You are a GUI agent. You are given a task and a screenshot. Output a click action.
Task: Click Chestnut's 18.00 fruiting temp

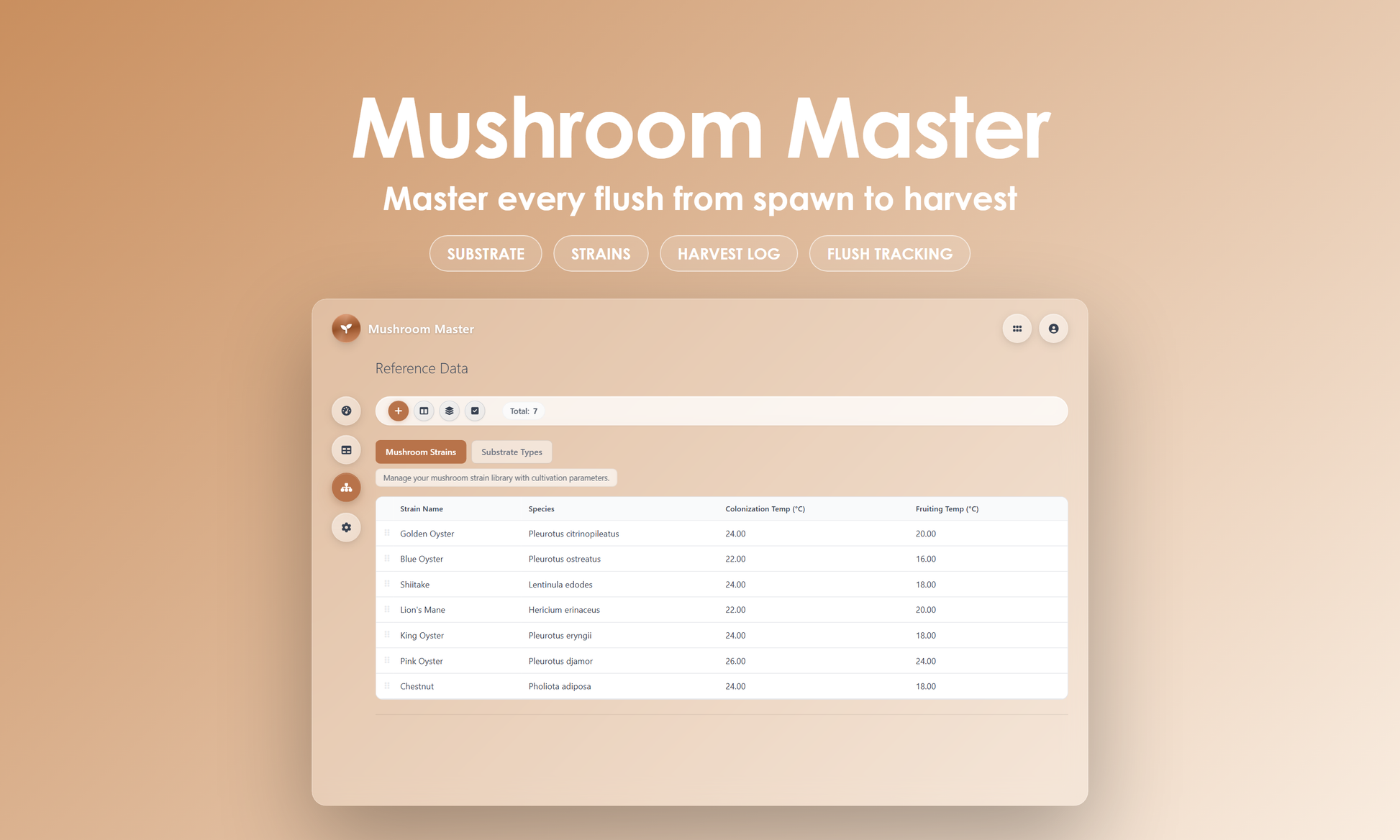point(926,687)
